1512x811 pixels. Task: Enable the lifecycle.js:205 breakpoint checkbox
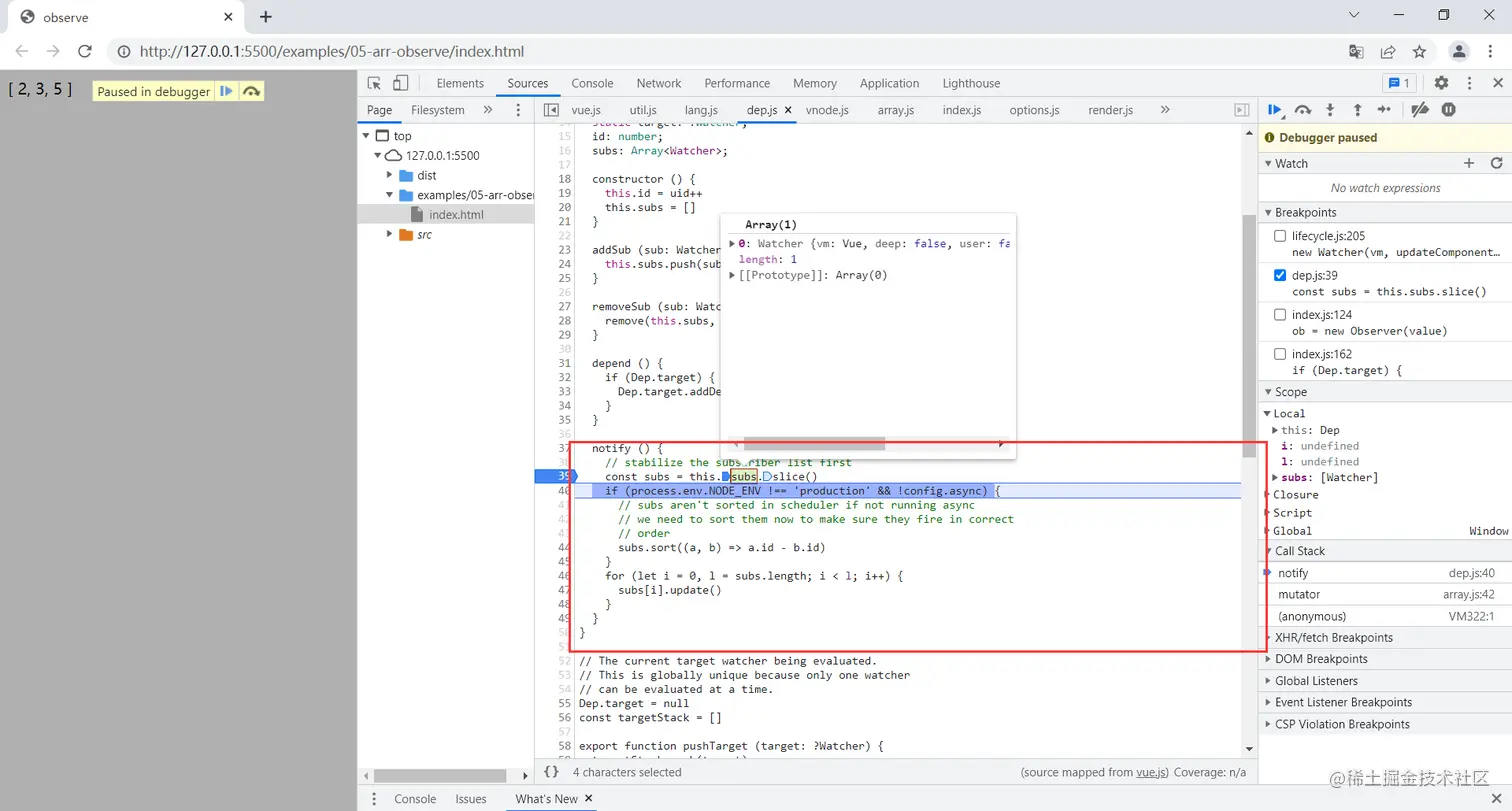click(x=1280, y=236)
